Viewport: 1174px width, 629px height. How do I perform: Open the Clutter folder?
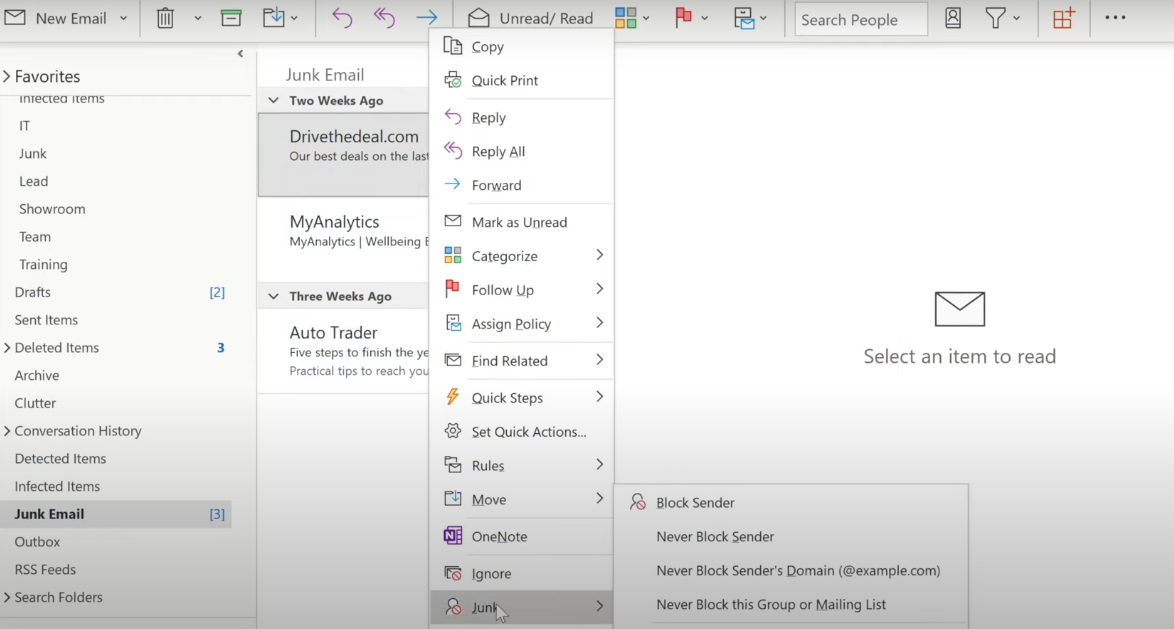pos(35,403)
